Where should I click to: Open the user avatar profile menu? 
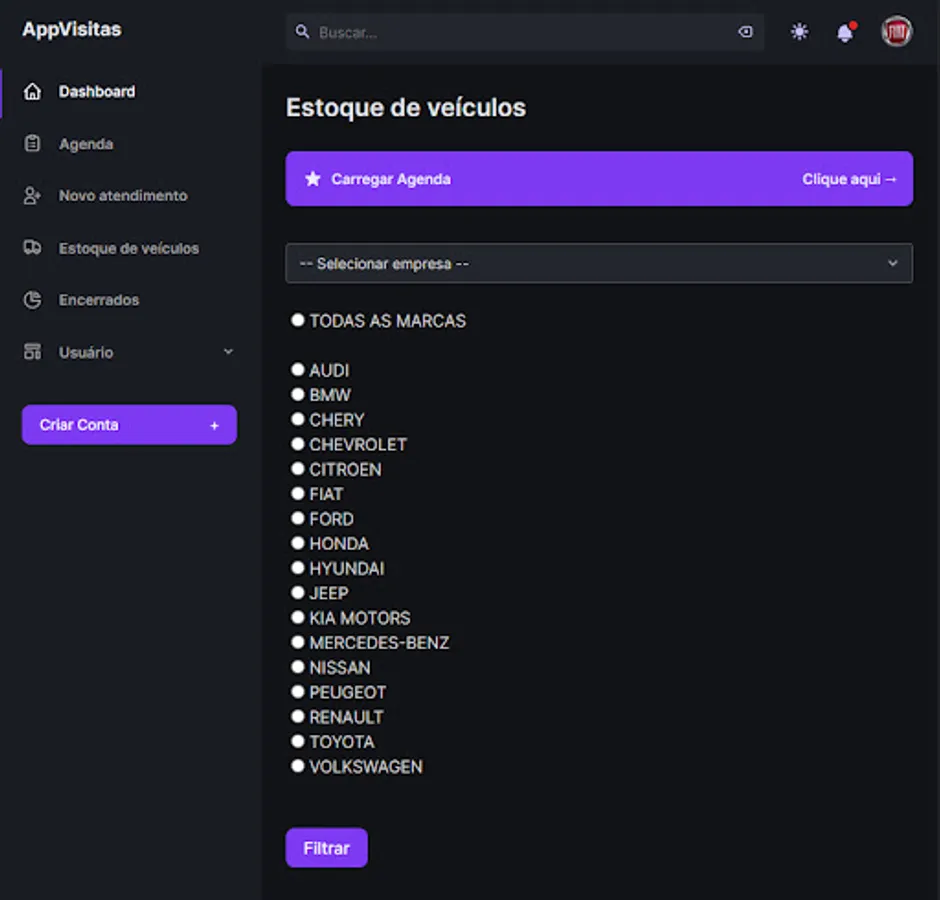coord(897,32)
